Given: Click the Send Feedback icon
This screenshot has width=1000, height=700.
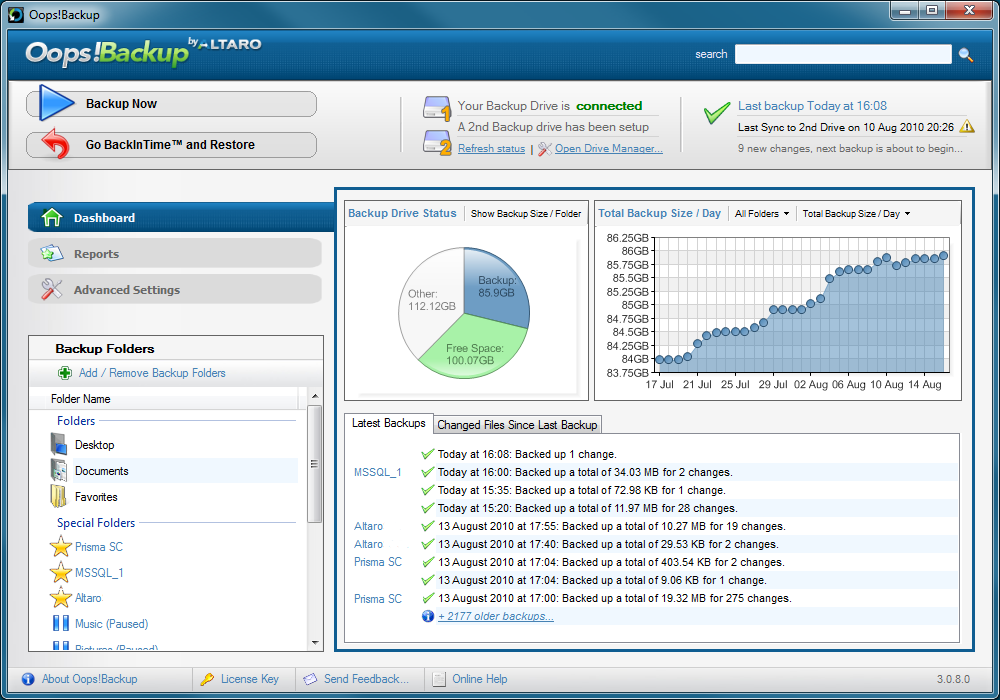Looking at the screenshot, I should (x=310, y=679).
